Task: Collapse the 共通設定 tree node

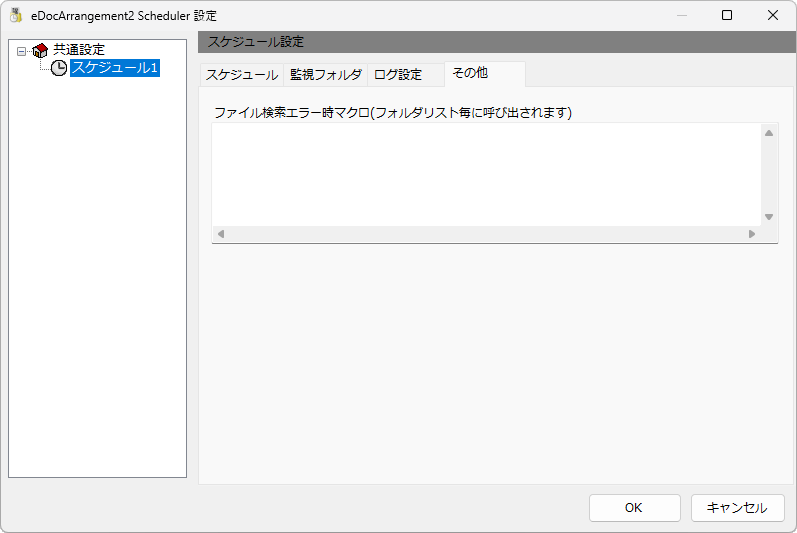Action: click(21, 51)
